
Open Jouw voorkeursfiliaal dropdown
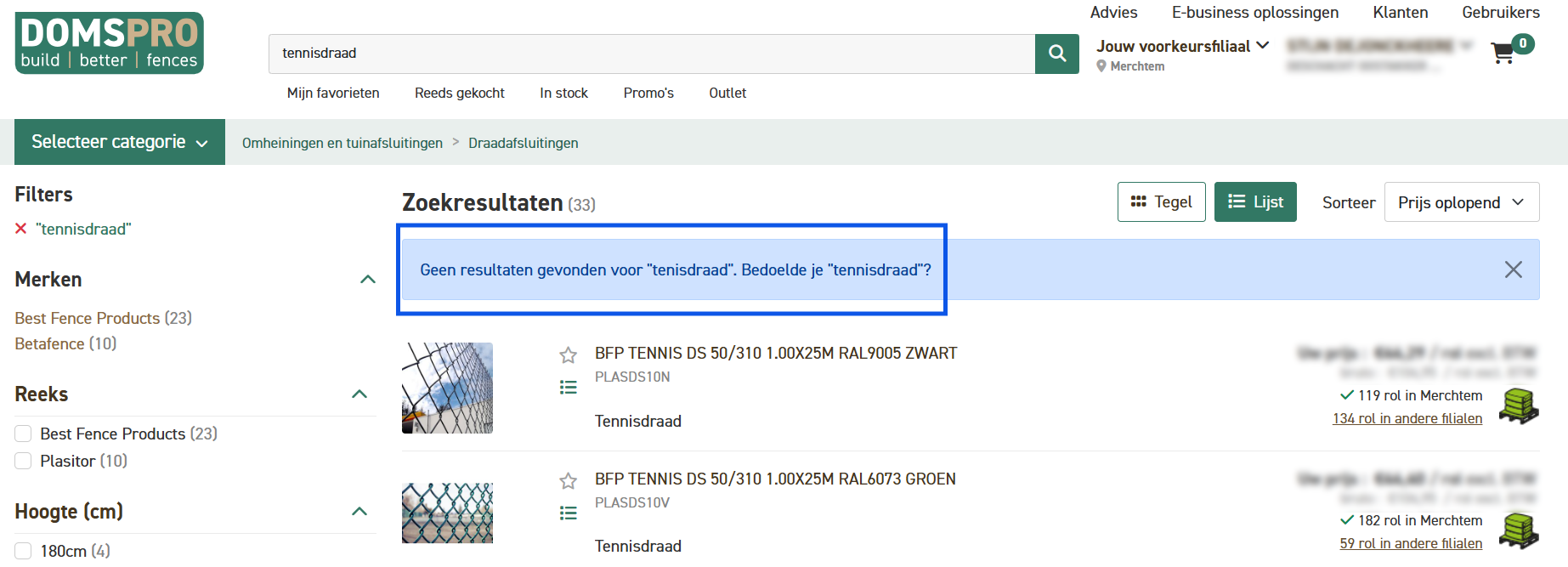(x=1183, y=46)
